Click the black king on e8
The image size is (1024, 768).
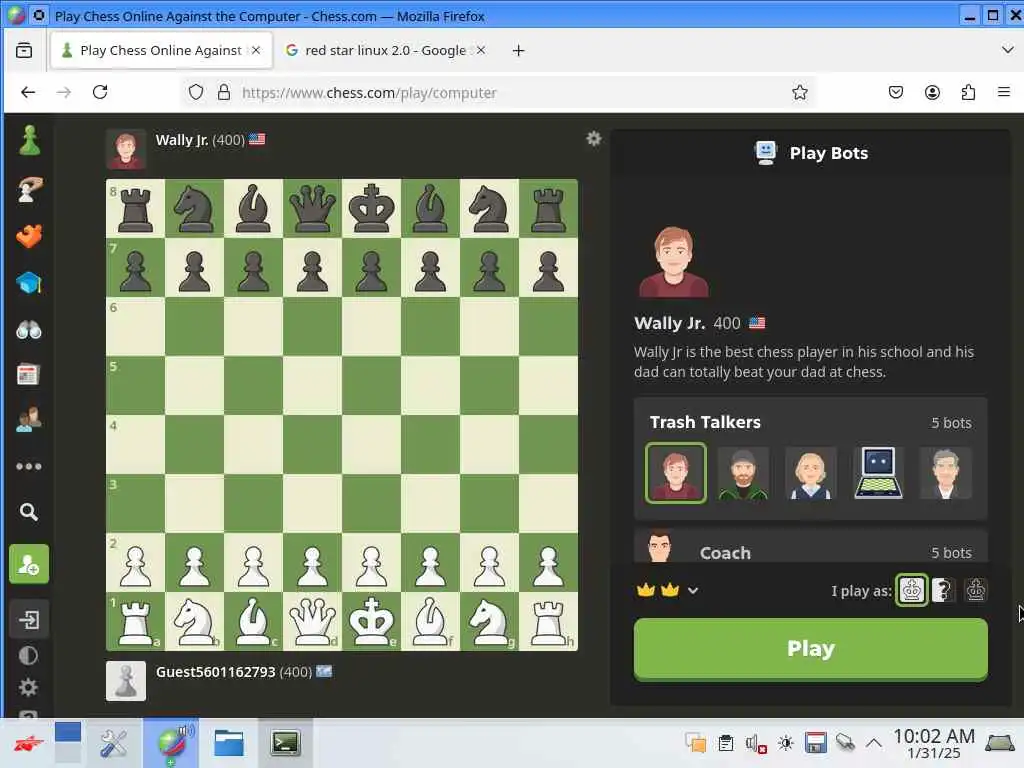(372, 208)
